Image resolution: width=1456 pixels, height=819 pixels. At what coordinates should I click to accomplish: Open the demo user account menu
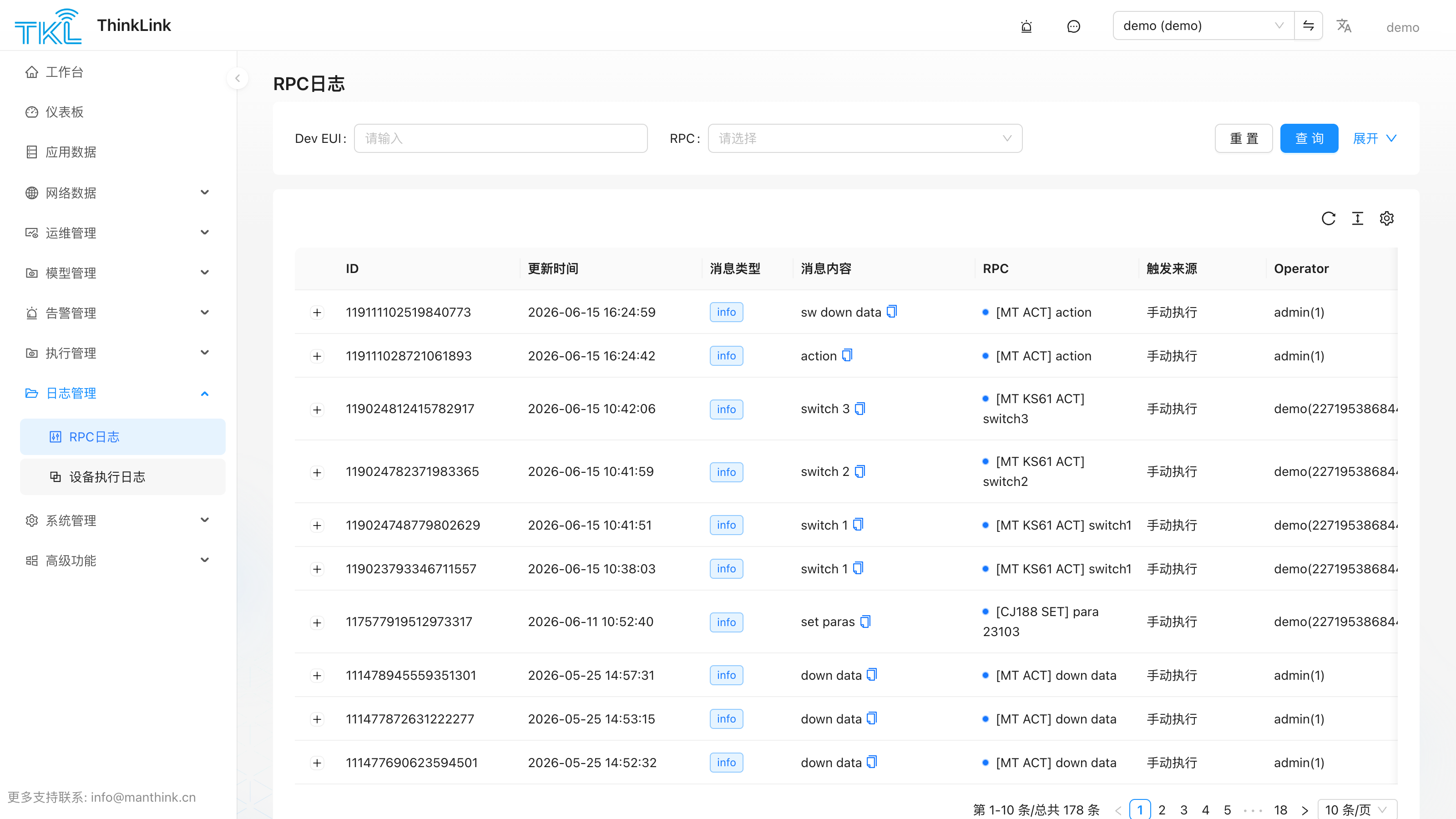(1402, 27)
